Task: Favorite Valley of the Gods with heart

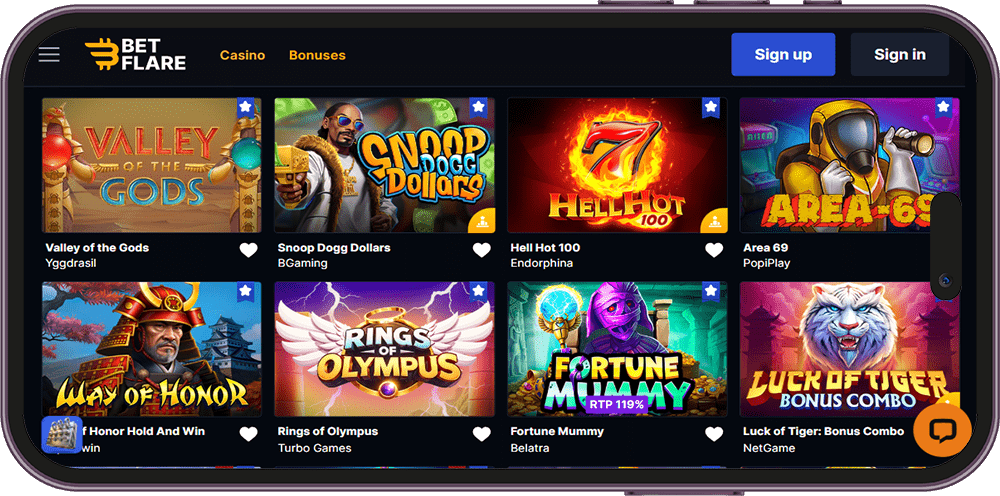Action: [249, 251]
